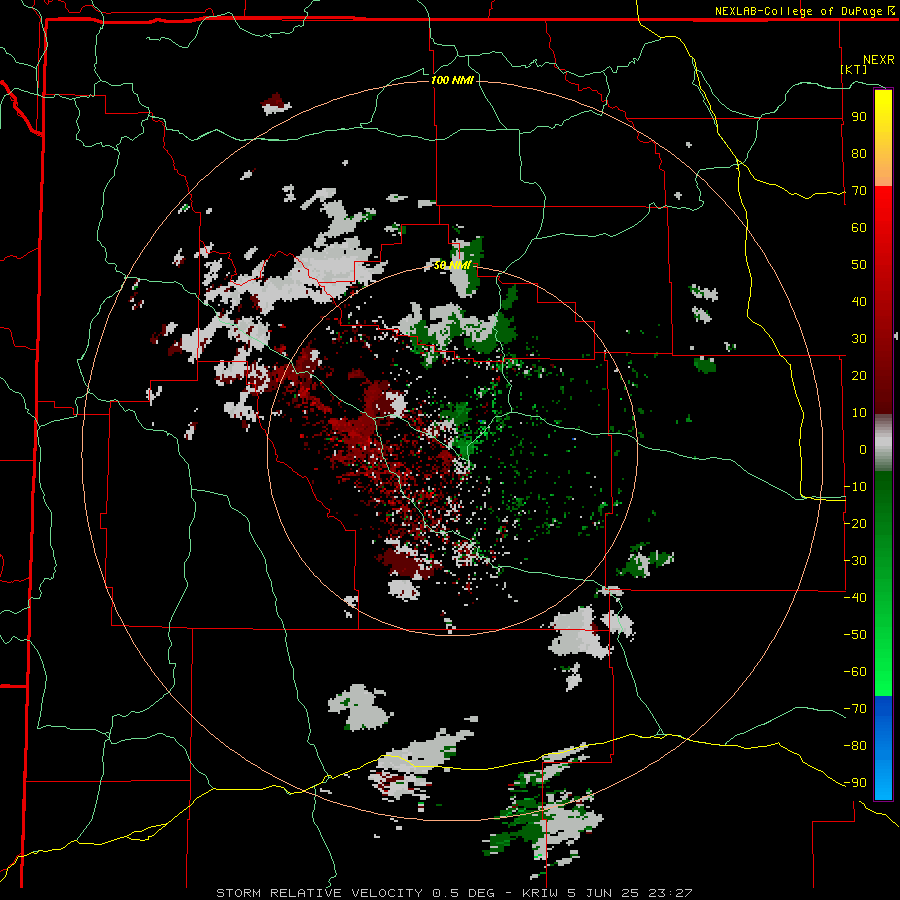Click the -90 value on the velocity scale
Viewport: 900px width, 900px height.
[x=855, y=783]
